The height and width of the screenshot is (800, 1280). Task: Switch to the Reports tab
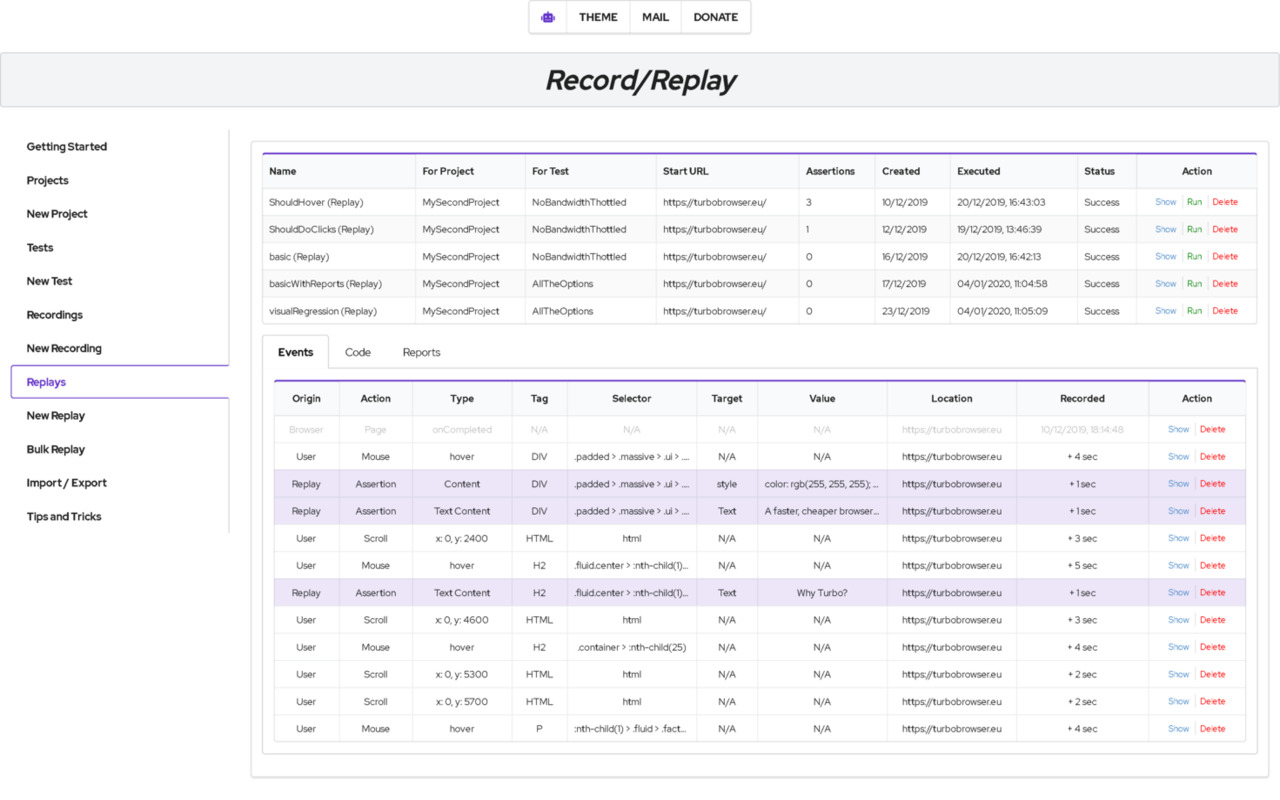tap(422, 352)
